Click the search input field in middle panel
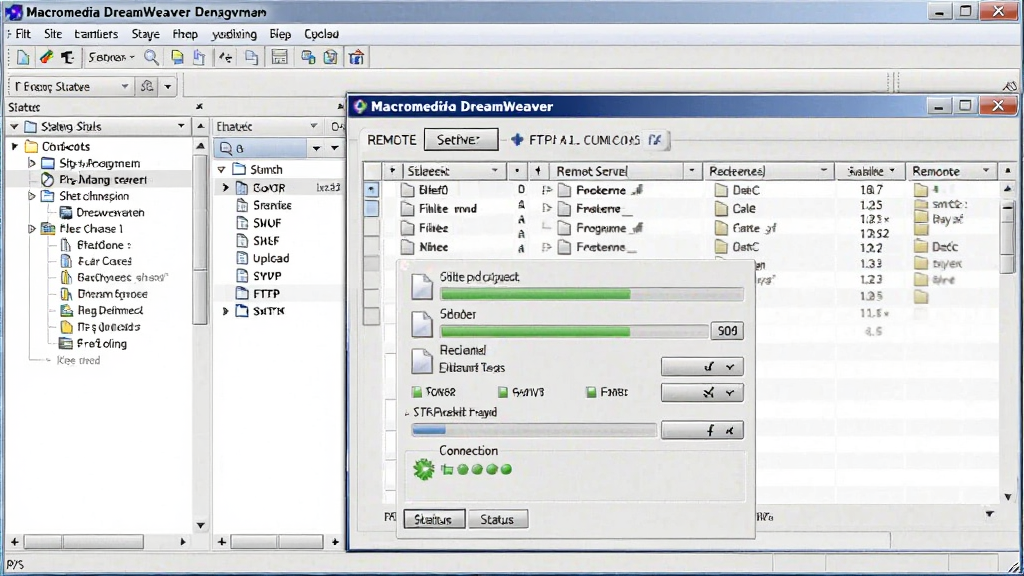This screenshot has height=576, width=1024. click(x=261, y=148)
